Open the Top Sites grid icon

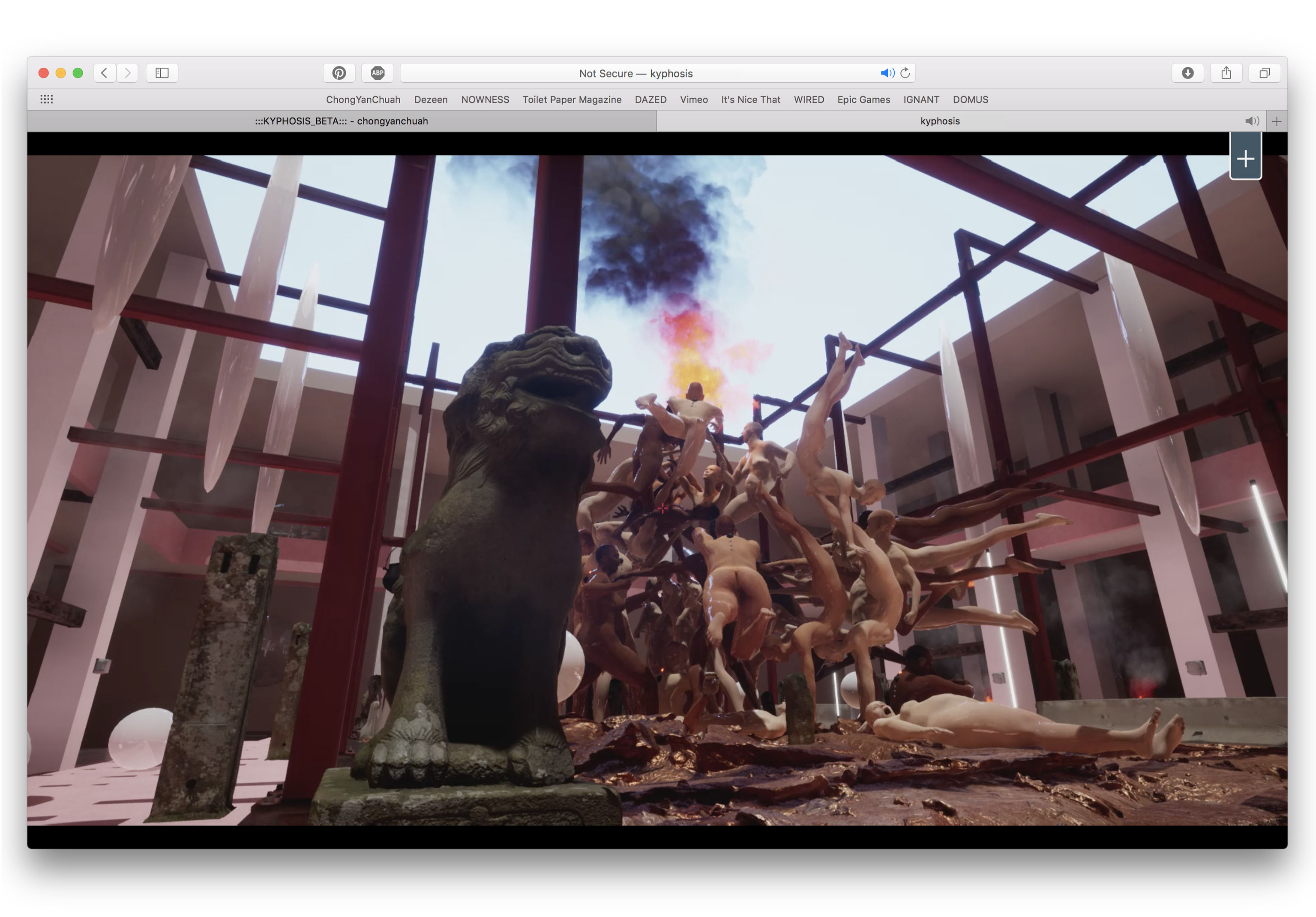(x=46, y=99)
